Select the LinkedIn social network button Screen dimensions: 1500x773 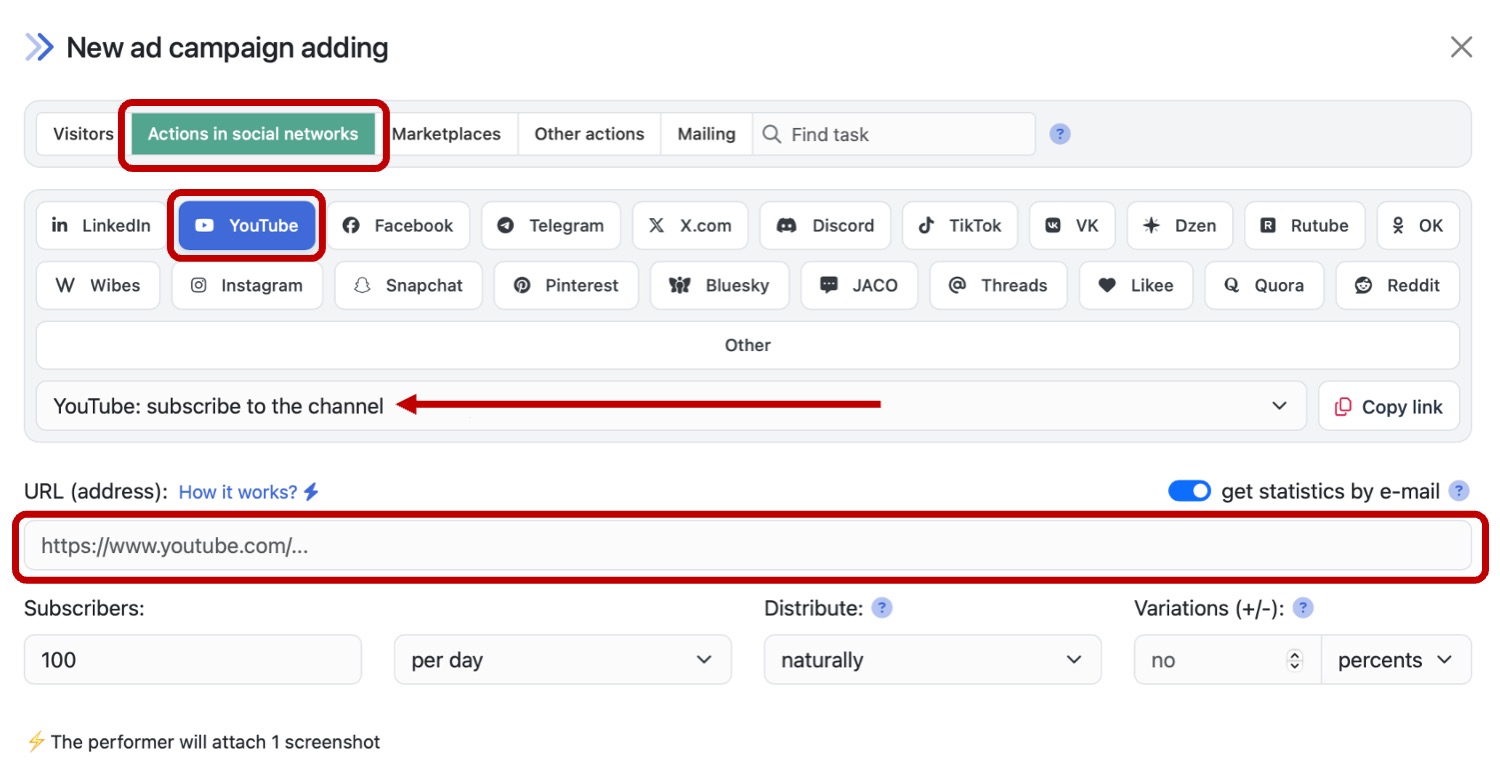100,226
